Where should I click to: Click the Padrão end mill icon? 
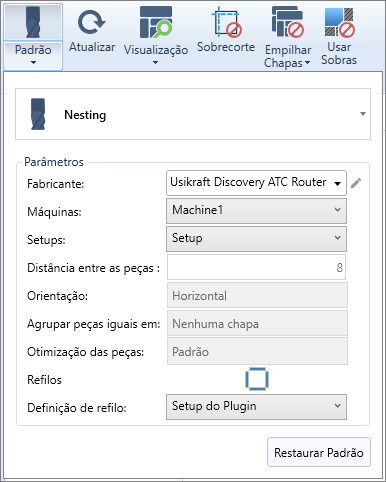(x=33, y=22)
